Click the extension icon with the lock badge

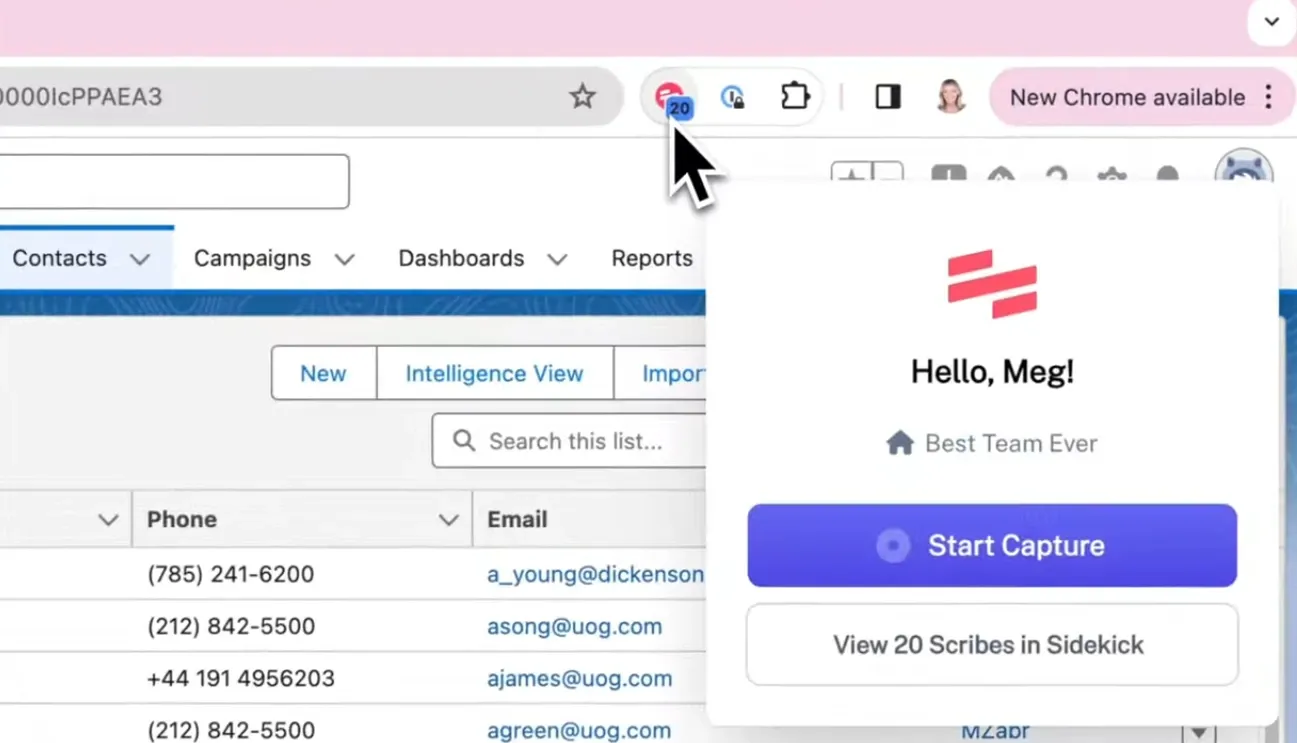pyautogui.click(x=733, y=97)
